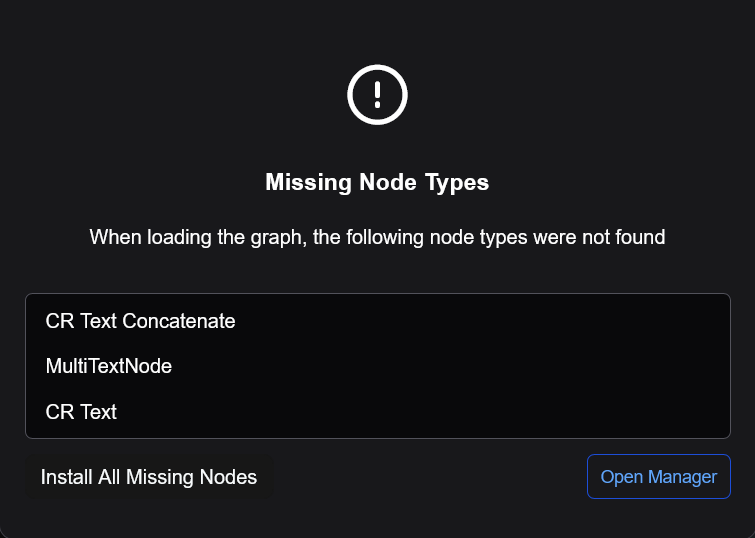This screenshot has width=755, height=538.
Task: Click Install All Missing Nodes button
Action: (149, 477)
